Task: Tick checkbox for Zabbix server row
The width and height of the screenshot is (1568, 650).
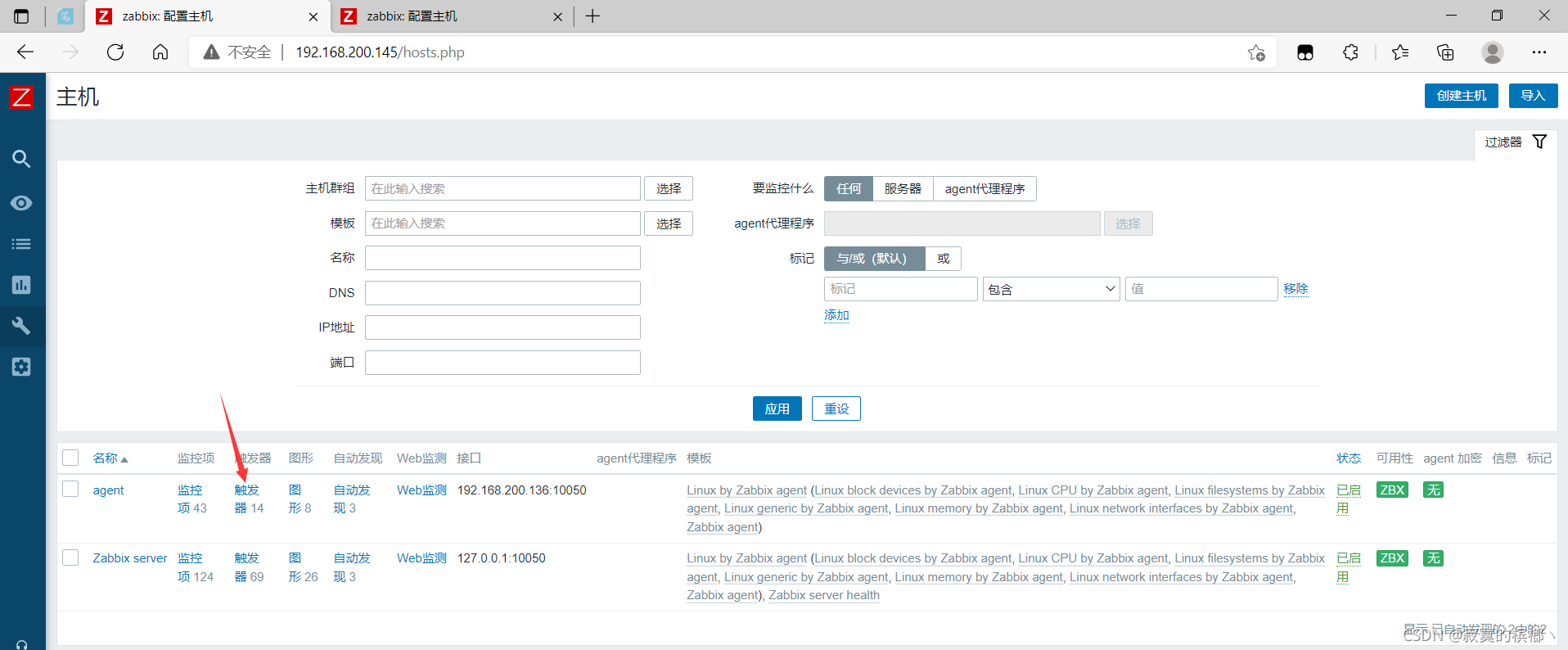Action: (x=71, y=557)
